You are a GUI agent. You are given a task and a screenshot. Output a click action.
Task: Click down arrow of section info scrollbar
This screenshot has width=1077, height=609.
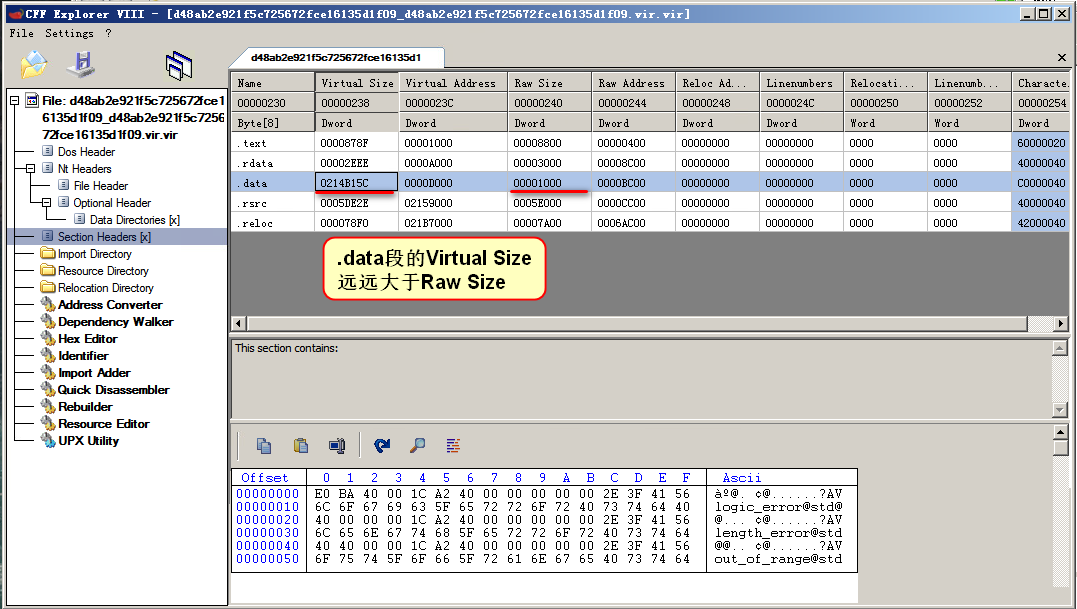coord(1060,410)
